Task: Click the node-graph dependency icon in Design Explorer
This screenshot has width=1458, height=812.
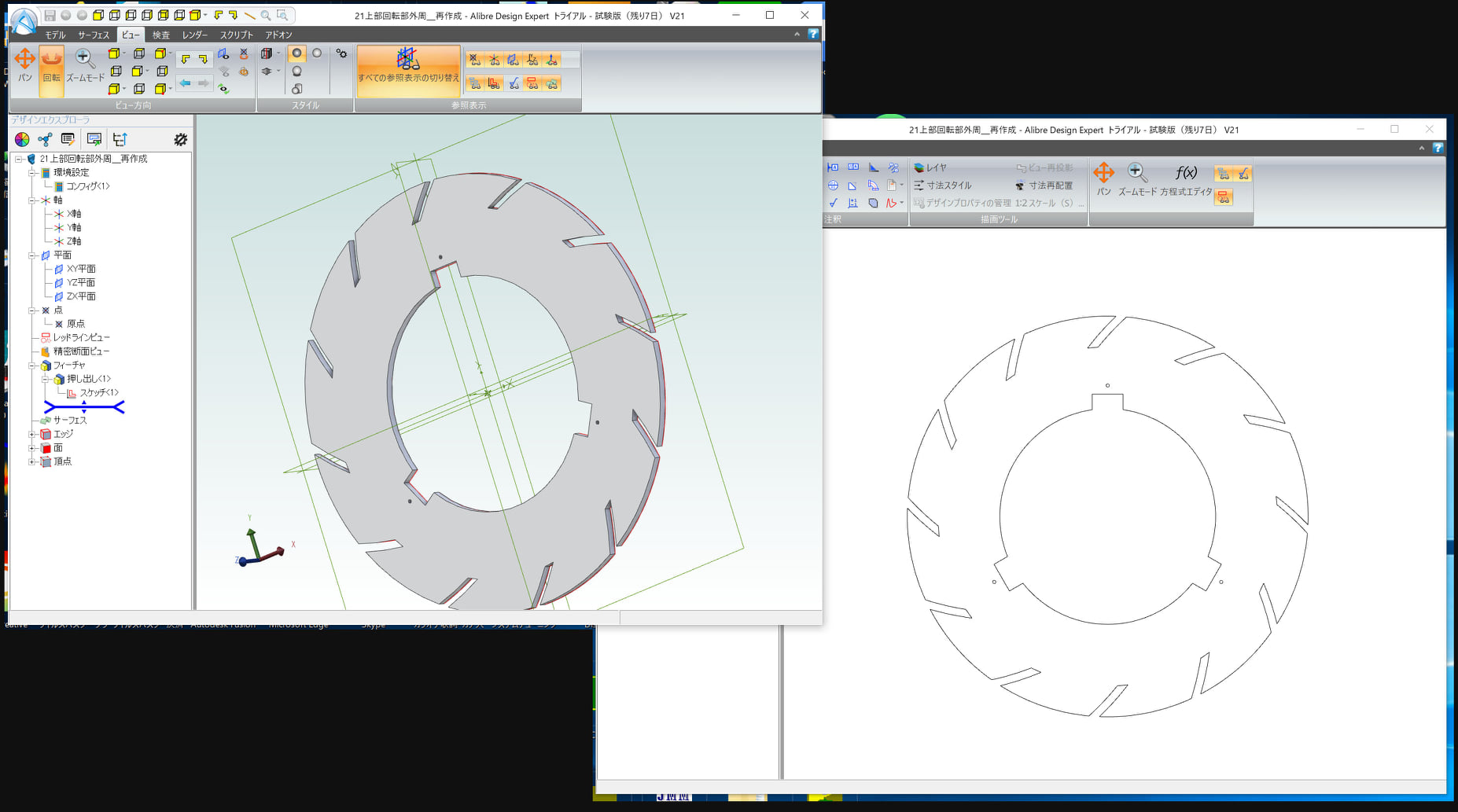Action: pyautogui.click(x=45, y=139)
